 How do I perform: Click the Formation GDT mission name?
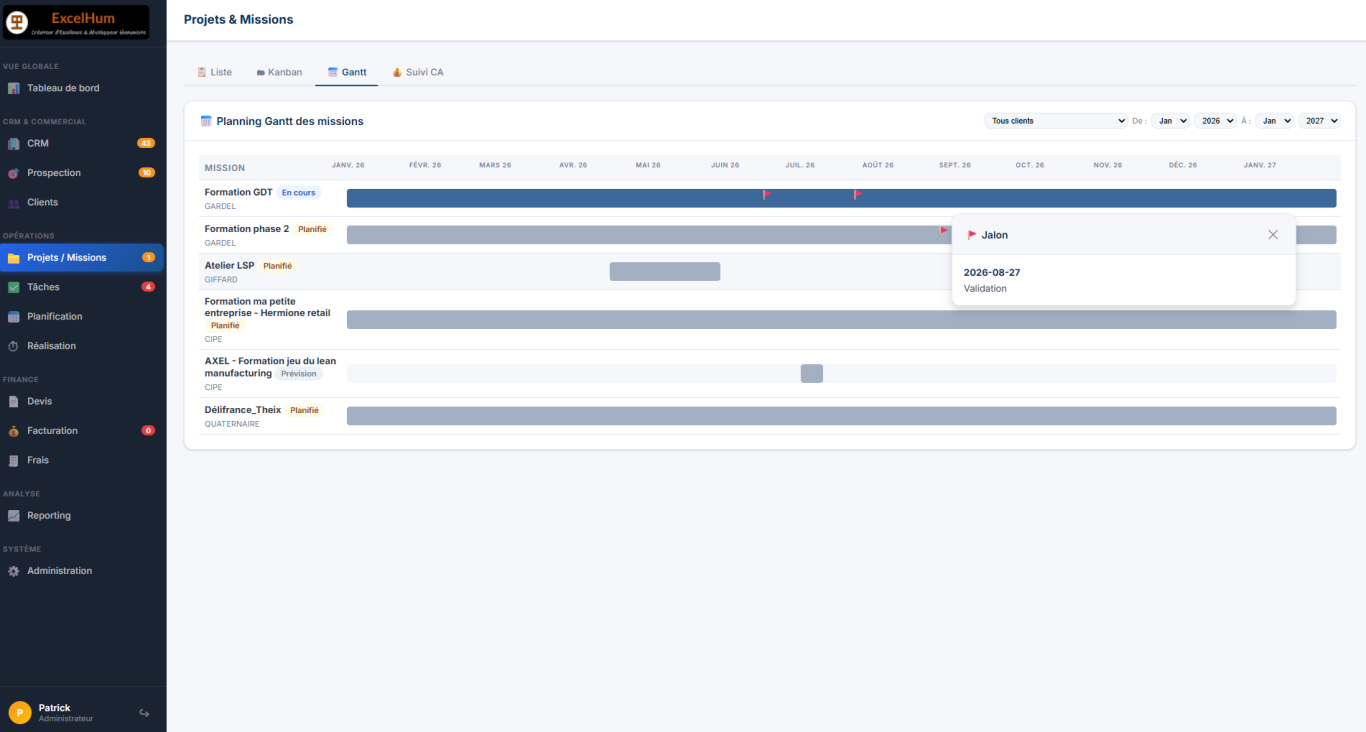239,192
